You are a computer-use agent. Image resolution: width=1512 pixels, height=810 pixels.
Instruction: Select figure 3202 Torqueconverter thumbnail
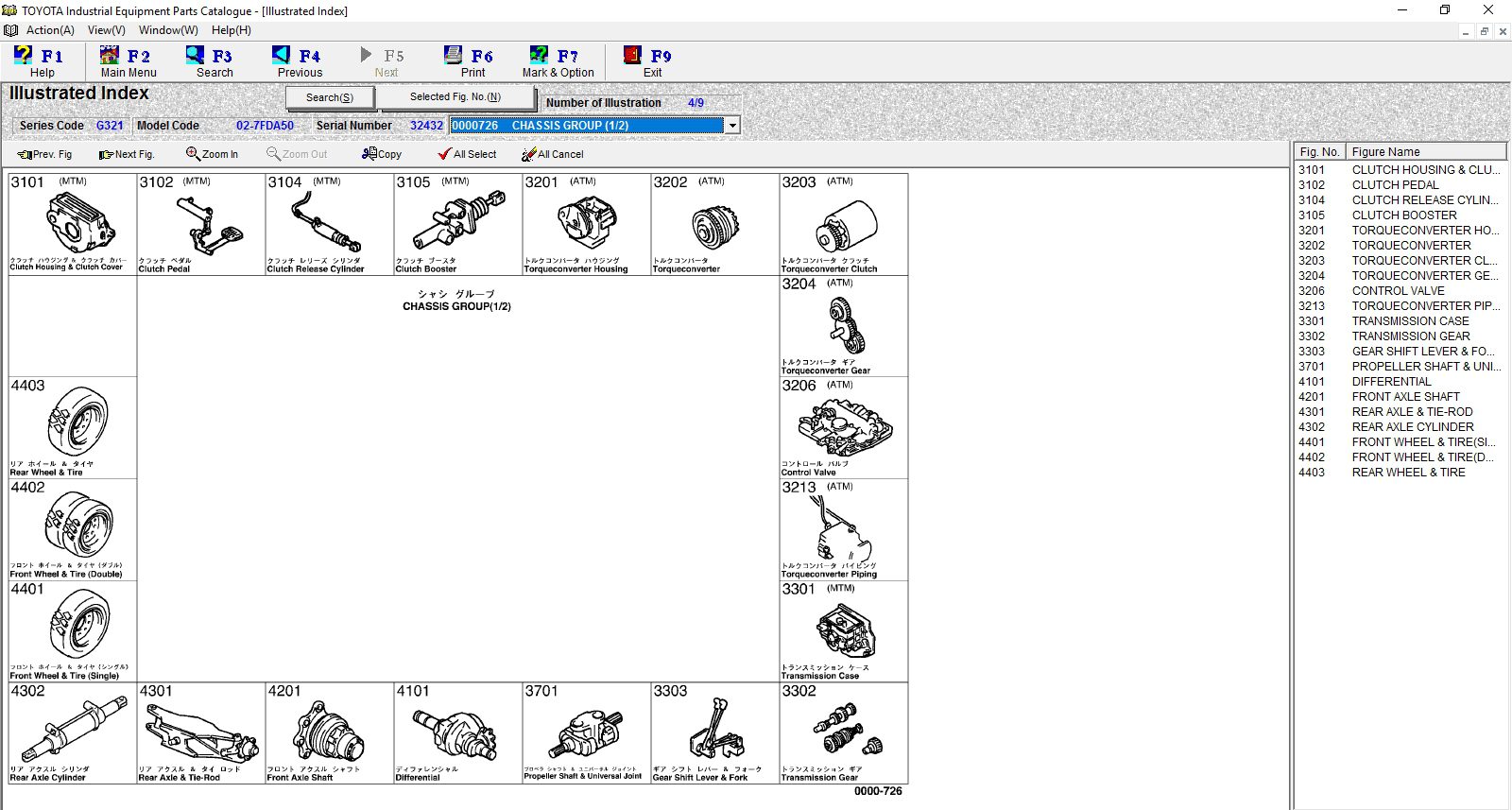click(715, 224)
